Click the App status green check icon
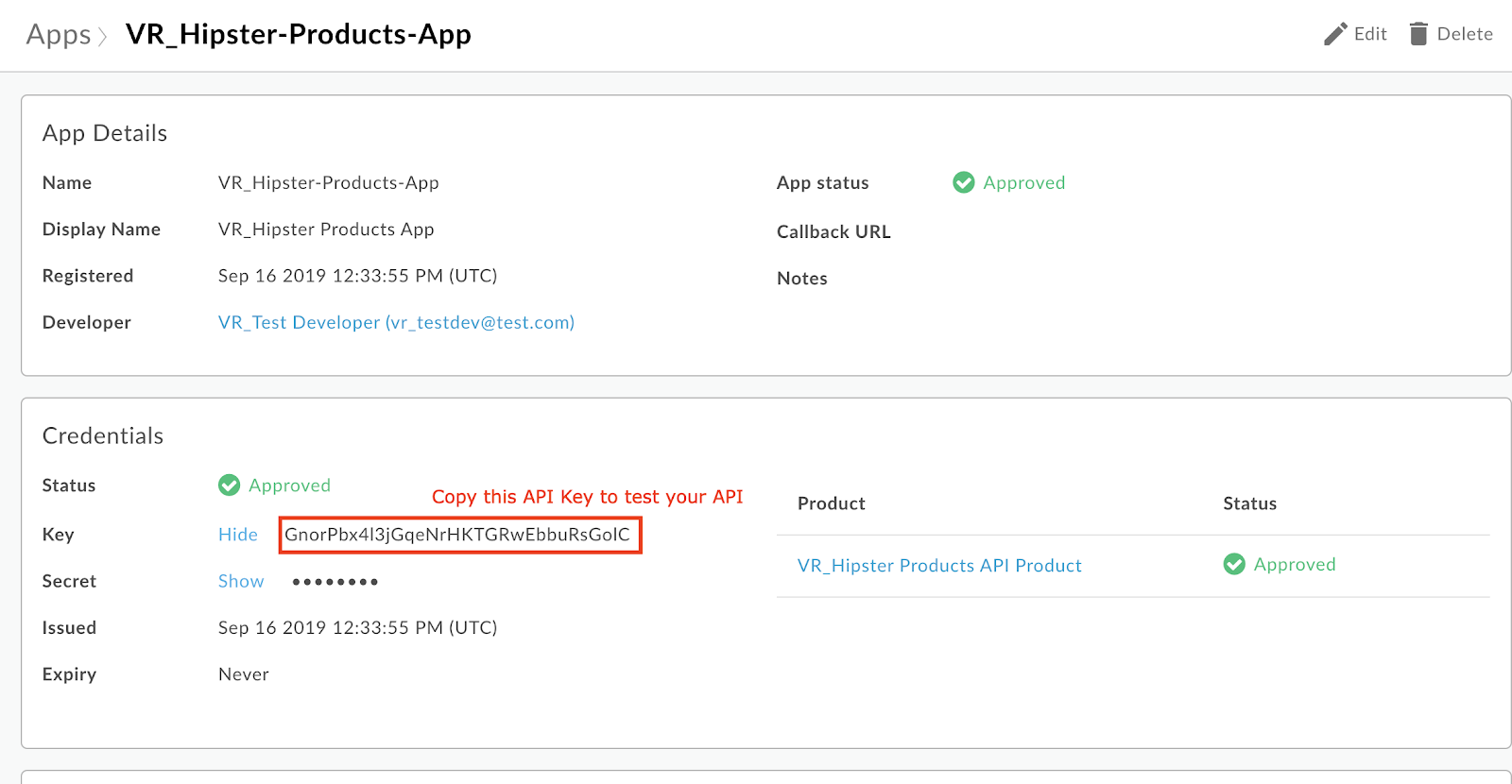 (x=964, y=182)
